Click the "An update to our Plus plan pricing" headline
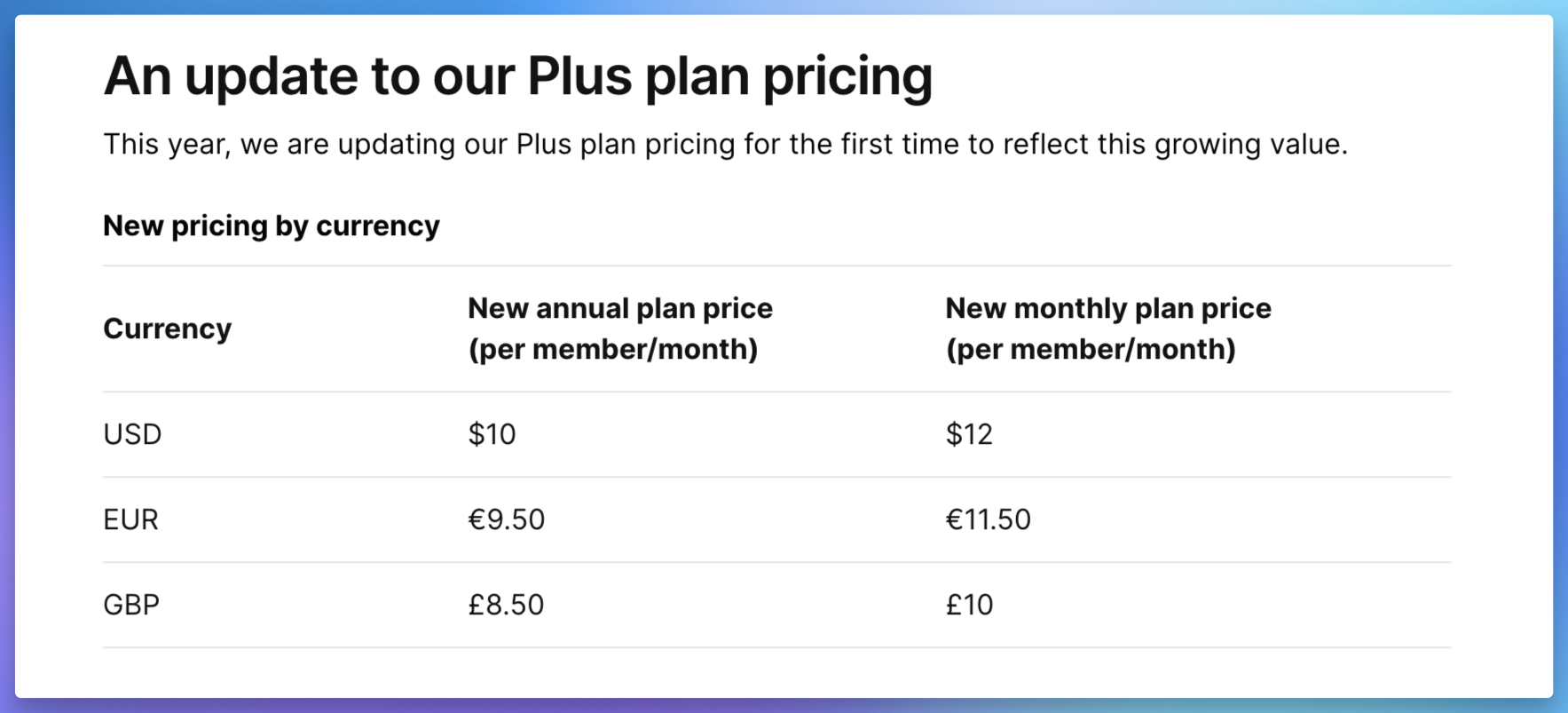This screenshot has height=713, width=1568. [517, 76]
